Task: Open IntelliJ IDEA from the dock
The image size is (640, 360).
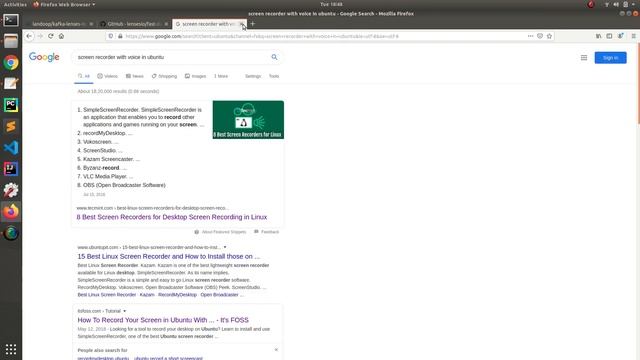Action: [x=11, y=169]
